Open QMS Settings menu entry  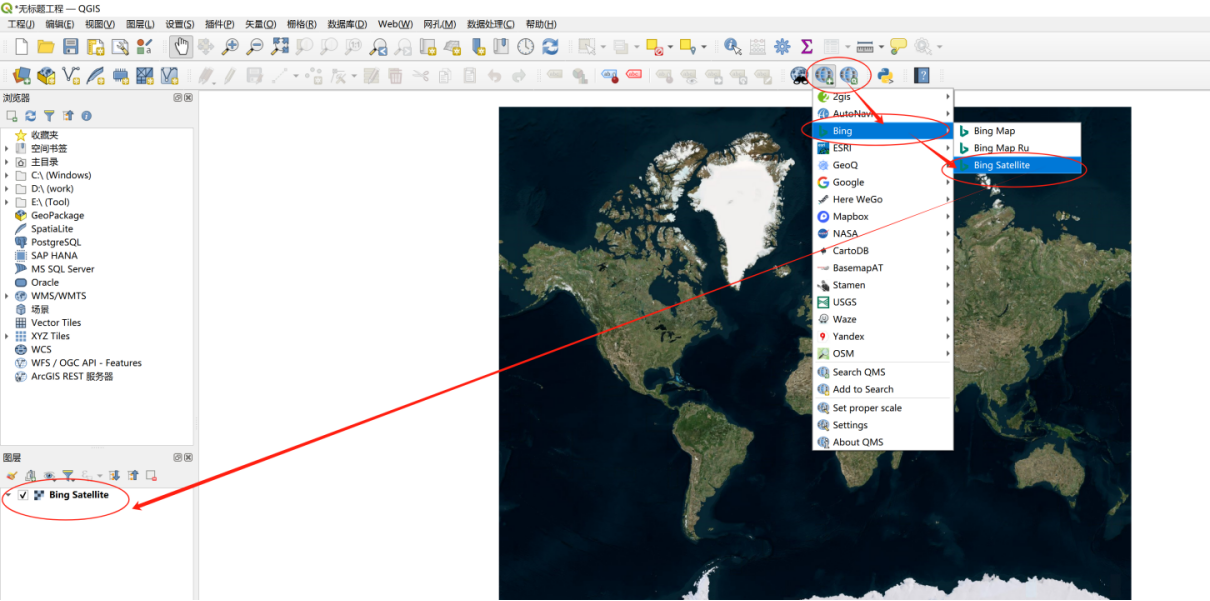pyautogui.click(x=883, y=425)
